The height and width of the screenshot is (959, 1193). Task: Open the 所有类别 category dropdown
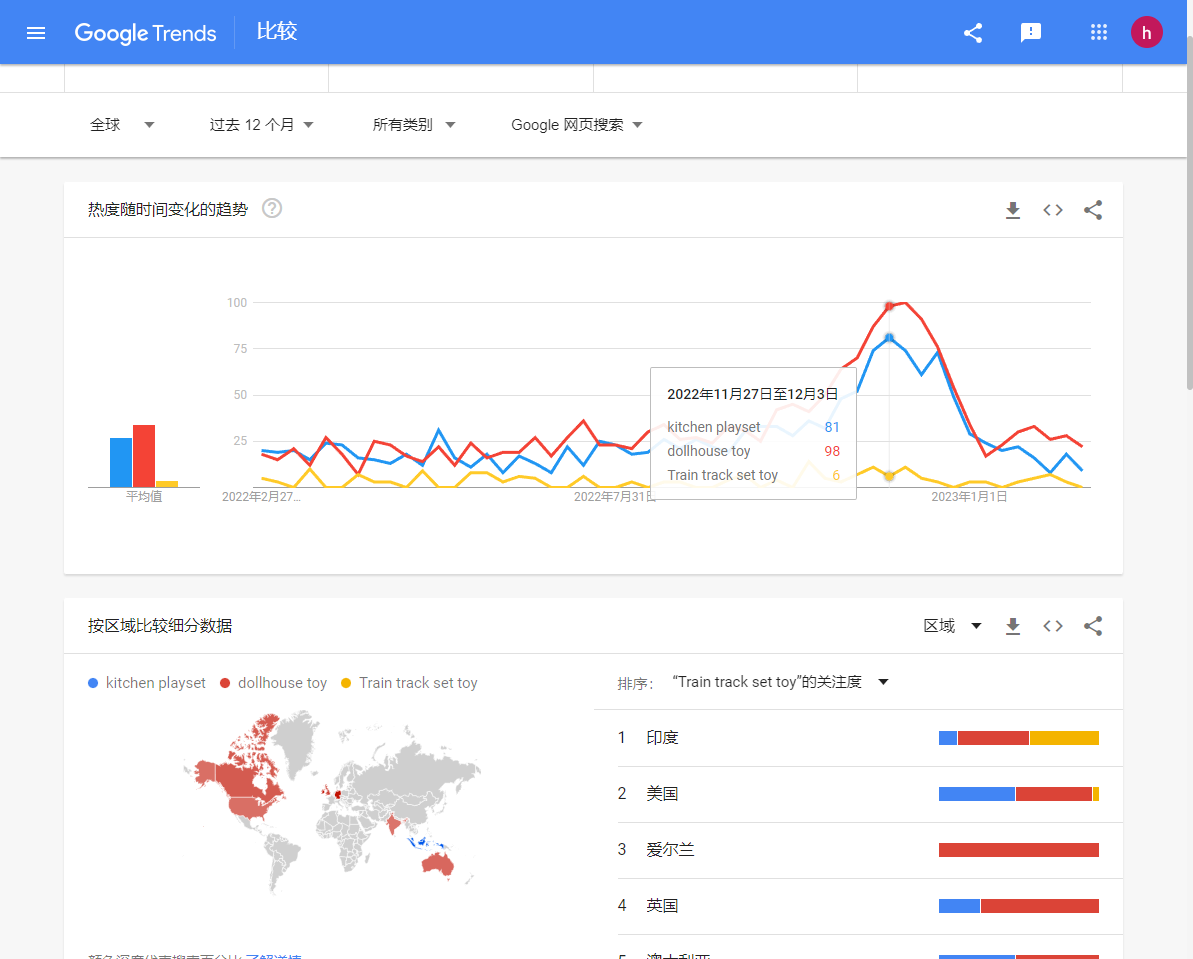click(x=414, y=125)
